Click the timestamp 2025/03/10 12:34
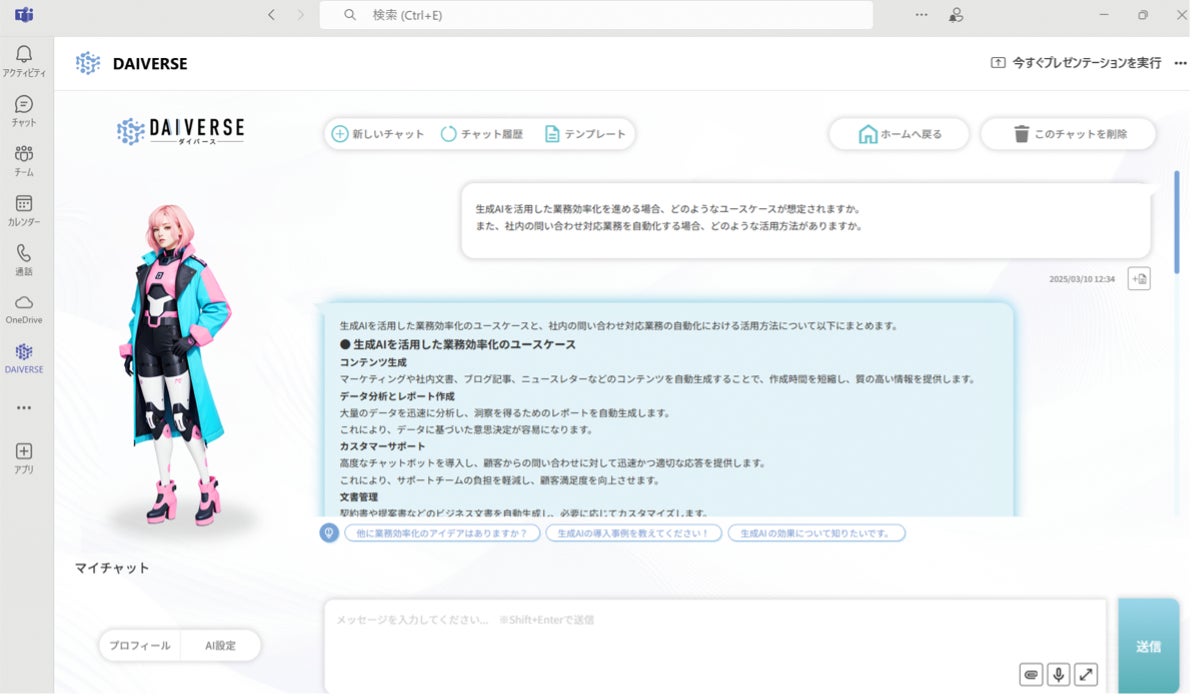 1081,279
